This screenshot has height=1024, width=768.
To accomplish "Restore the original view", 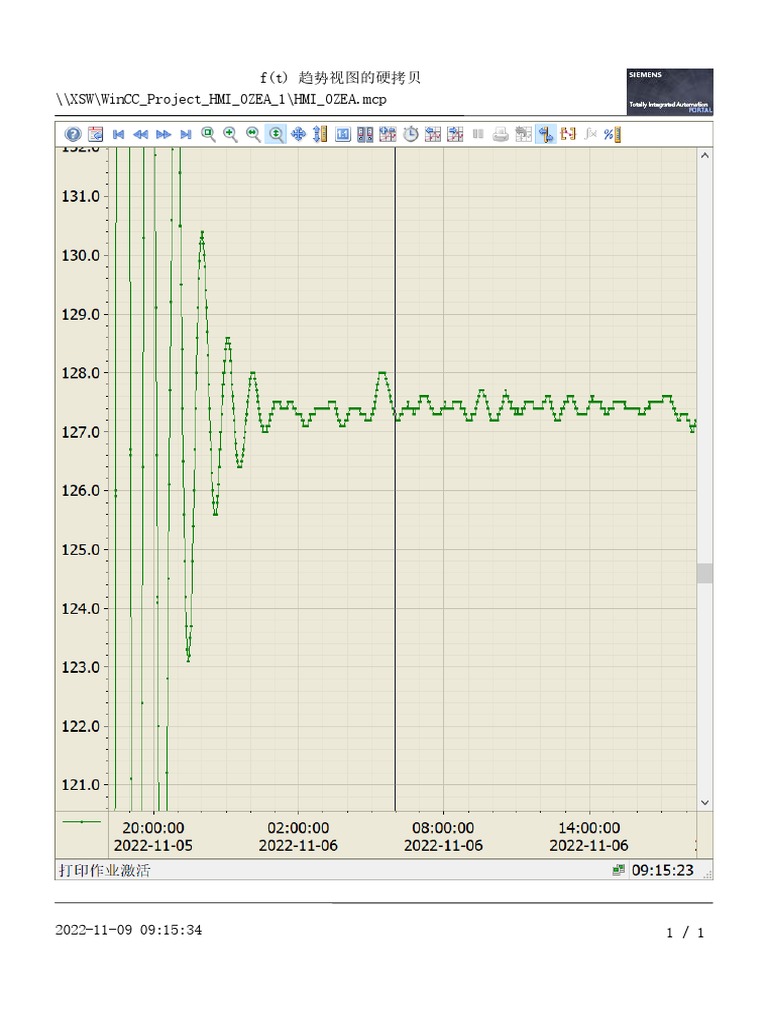I will [x=343, y=135].
